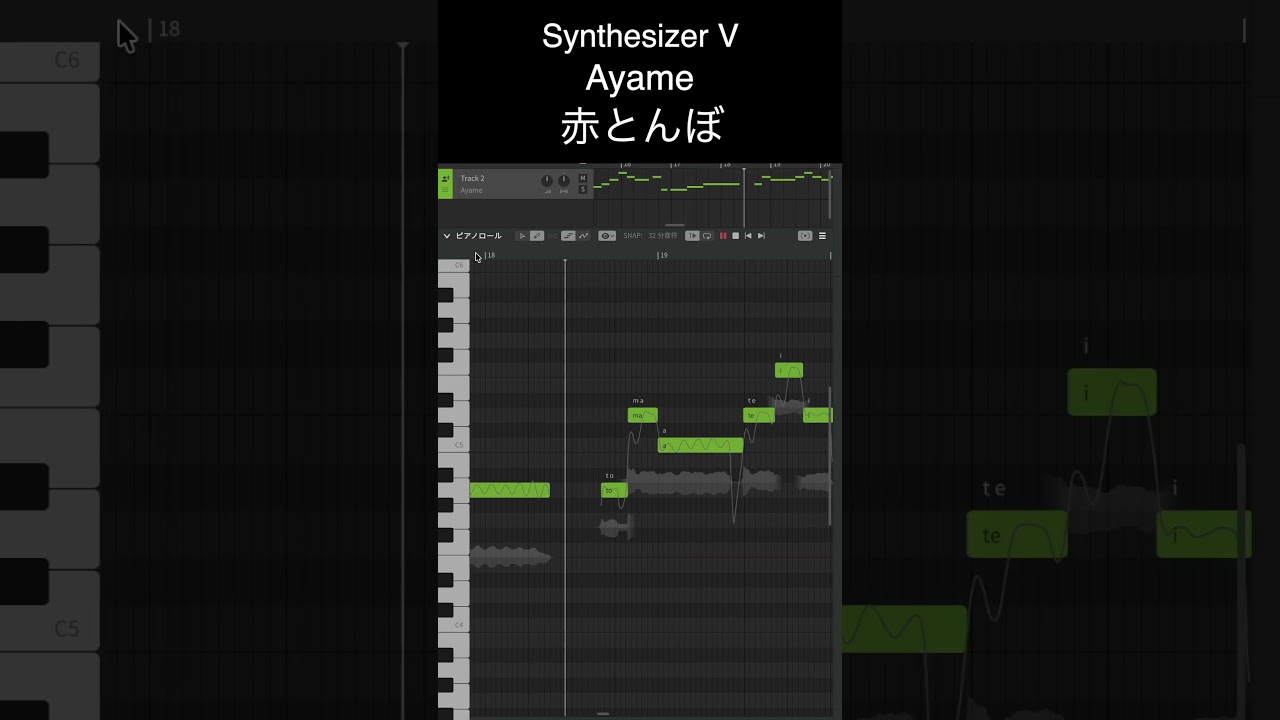
Task: Jump to start with skip-back button
Action: (x=748, y=236)
